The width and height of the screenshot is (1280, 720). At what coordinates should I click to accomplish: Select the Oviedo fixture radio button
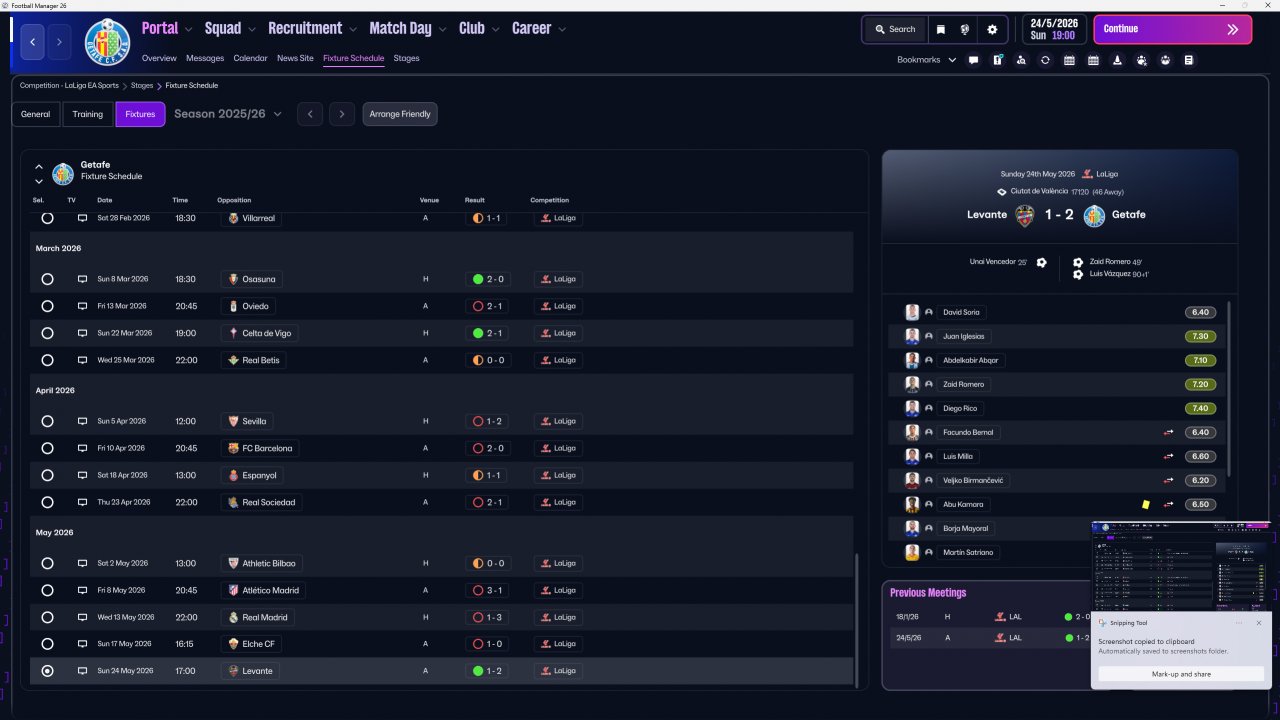pos(47,306)
